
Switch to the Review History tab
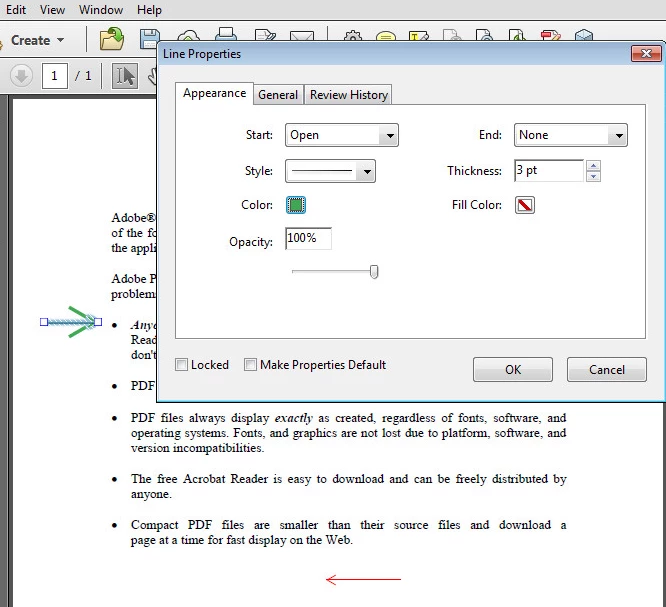(349, 94)
